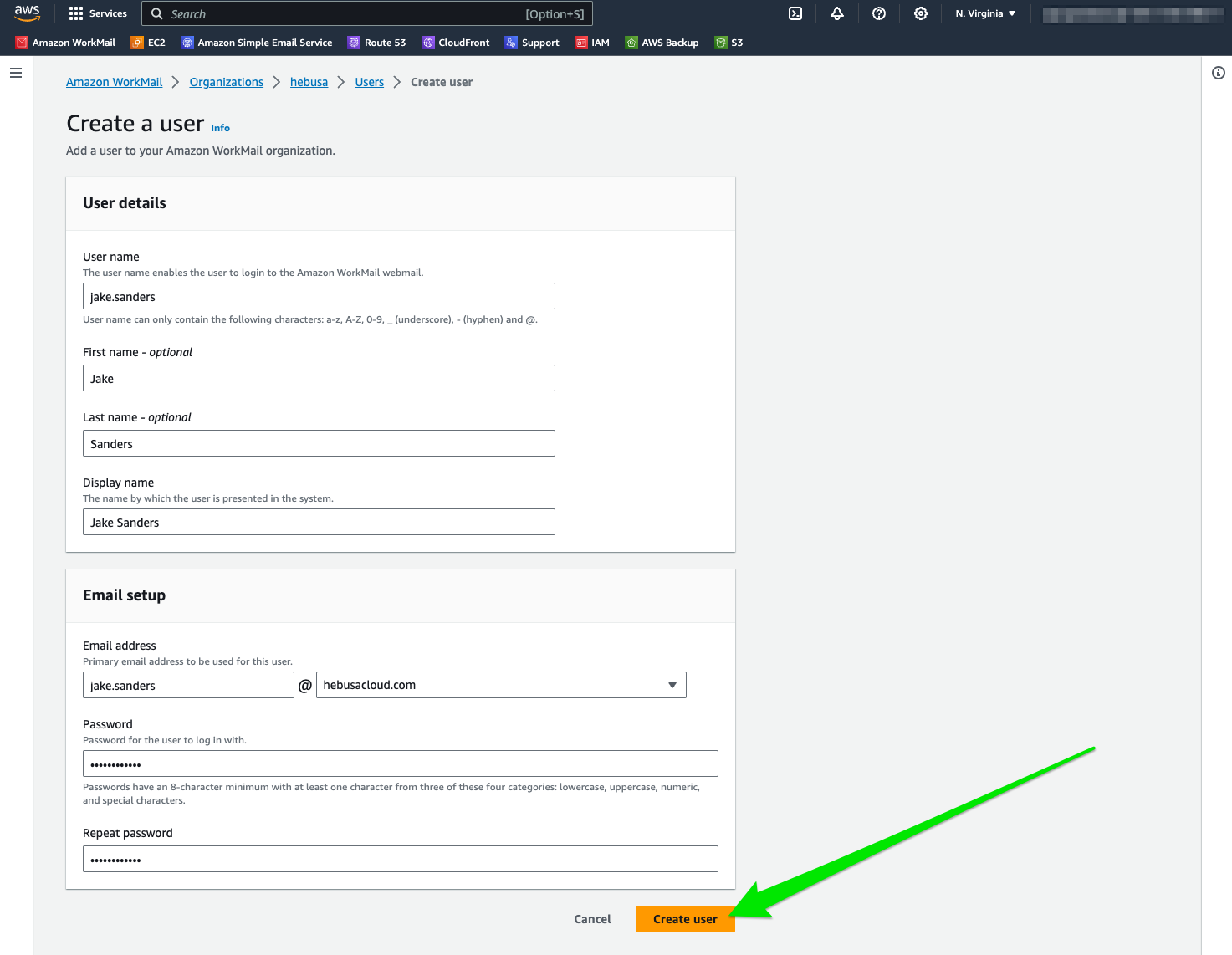Open the Amazon WorkMail bookmark
The image size is (1232, 955).
point(65,43)
